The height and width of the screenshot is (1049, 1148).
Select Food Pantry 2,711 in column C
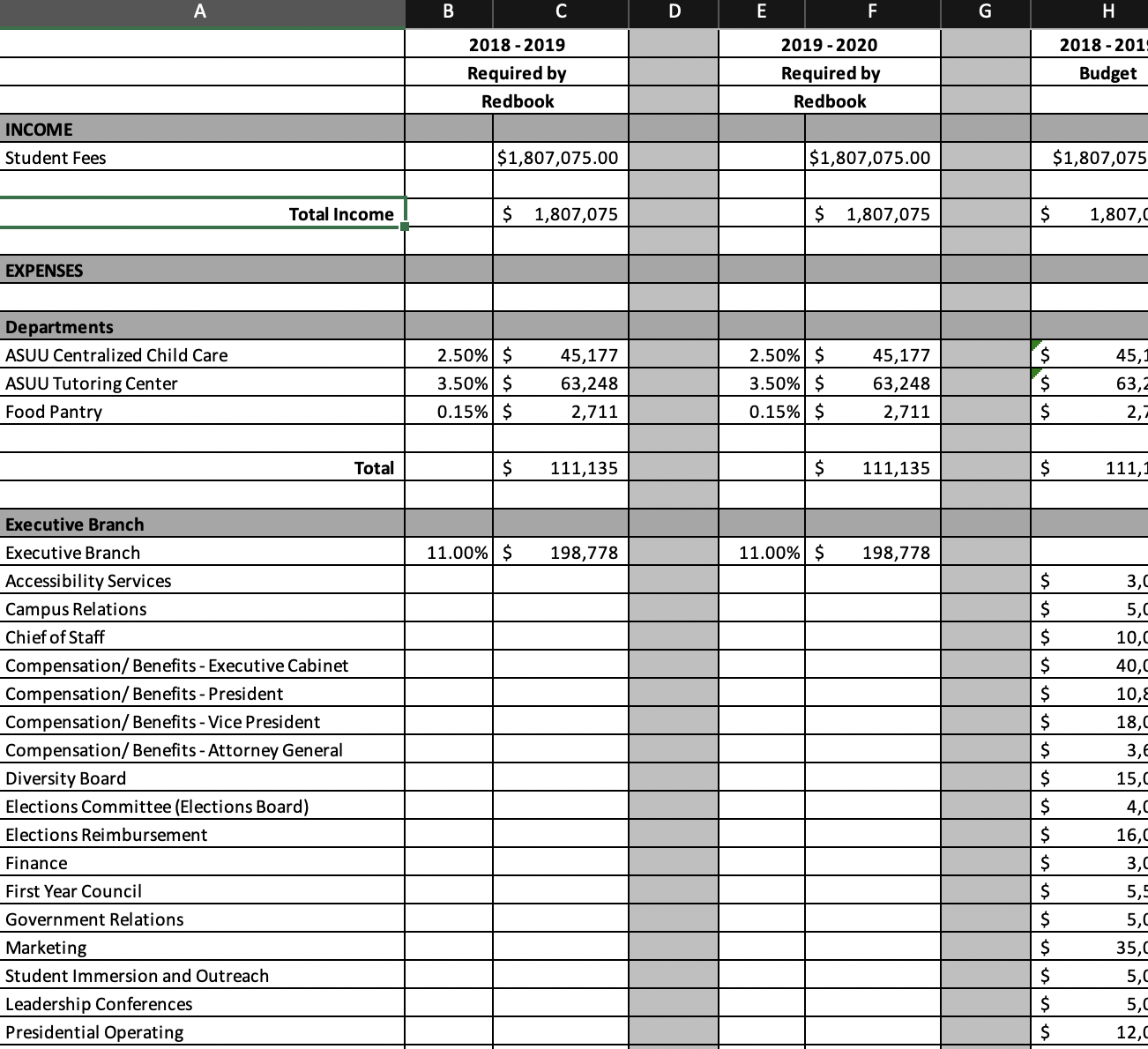point(561,411)
